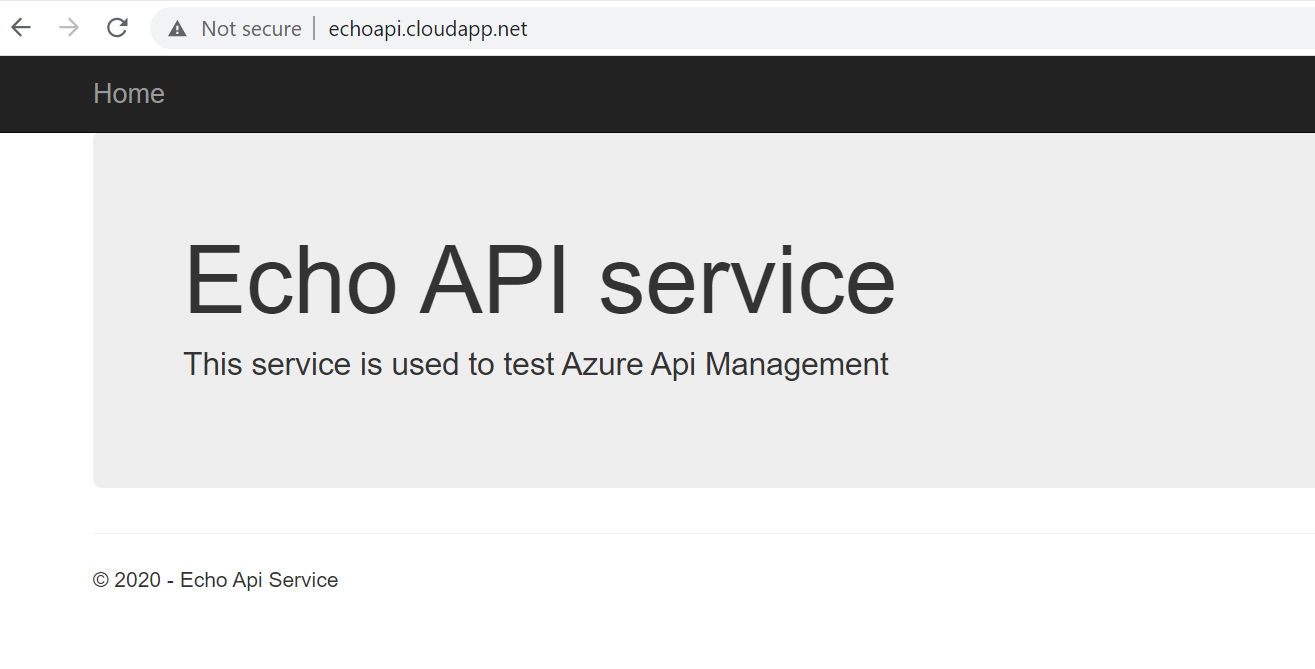Image resolution: width=1315 pixels, height=669 pixels.
Task: Reload the current page
Action: [x=117, y=28]
